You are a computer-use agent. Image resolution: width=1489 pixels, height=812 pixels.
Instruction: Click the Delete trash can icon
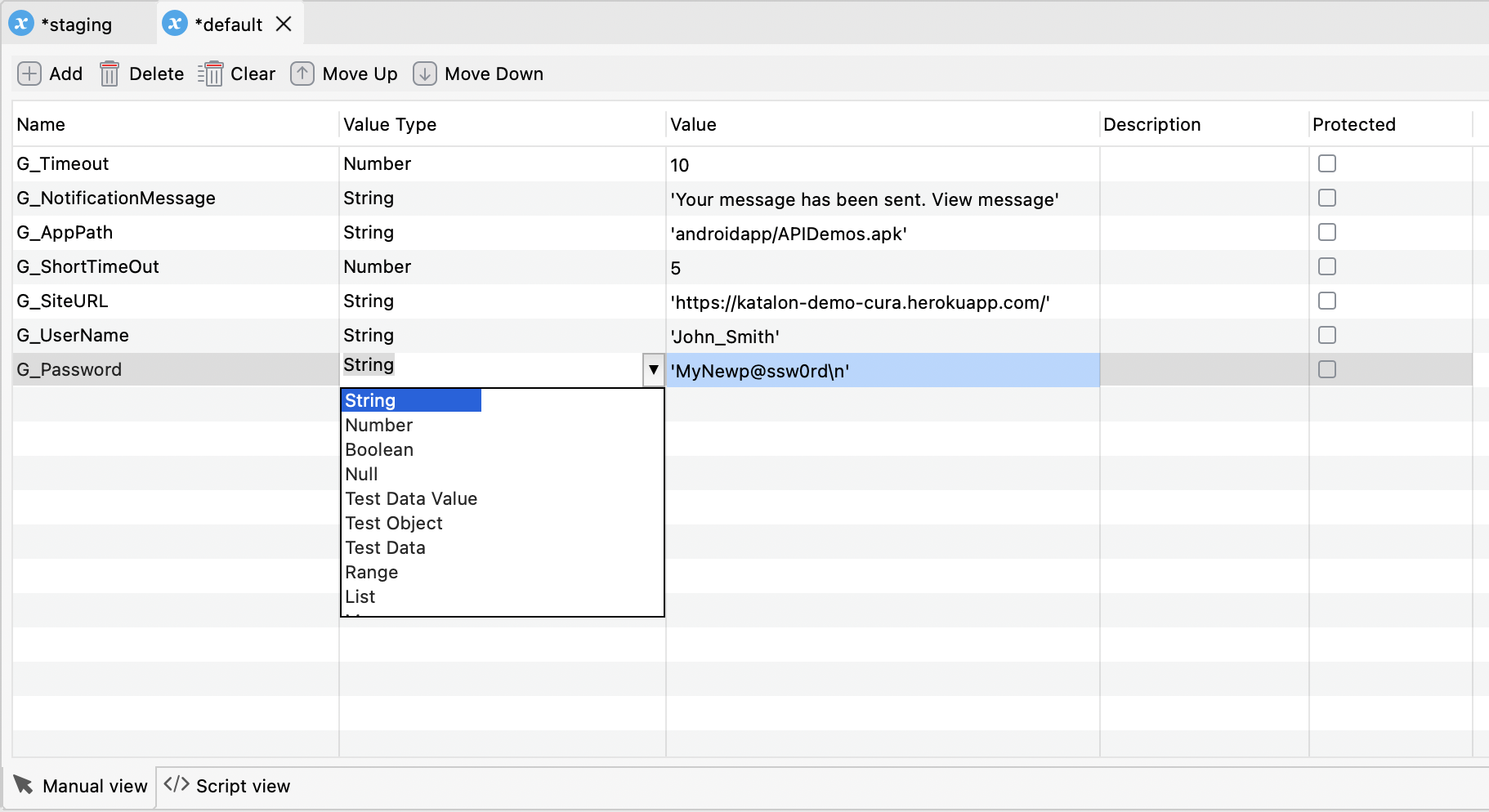110,74
